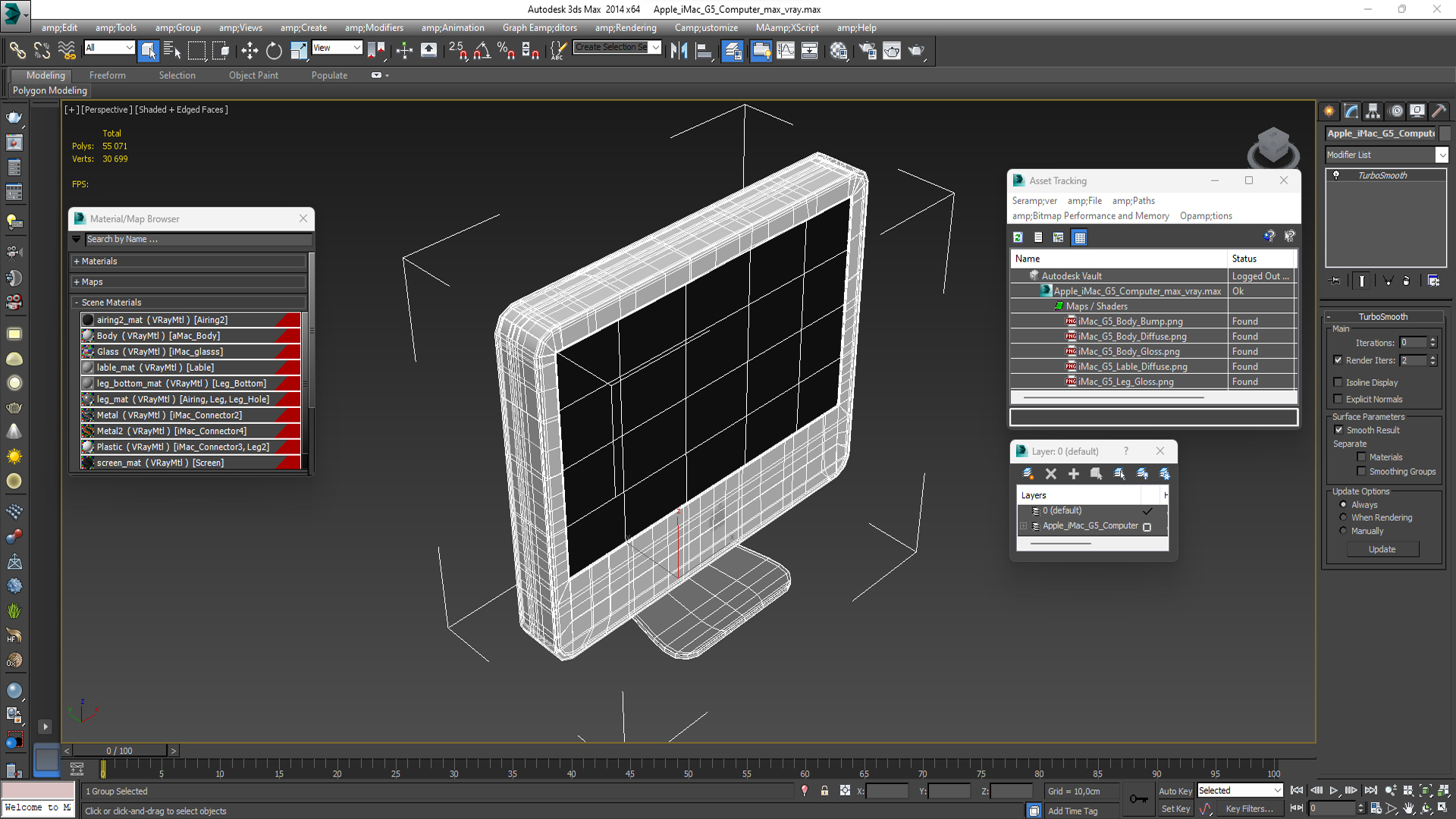Open the Animation menu
1456x819 pixels.
pyautogui.click(x=453, y=27)
